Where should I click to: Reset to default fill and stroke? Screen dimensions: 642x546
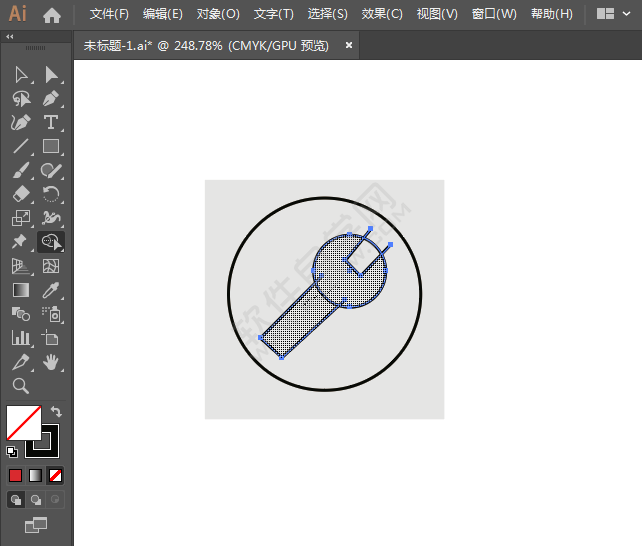(12, 452)
